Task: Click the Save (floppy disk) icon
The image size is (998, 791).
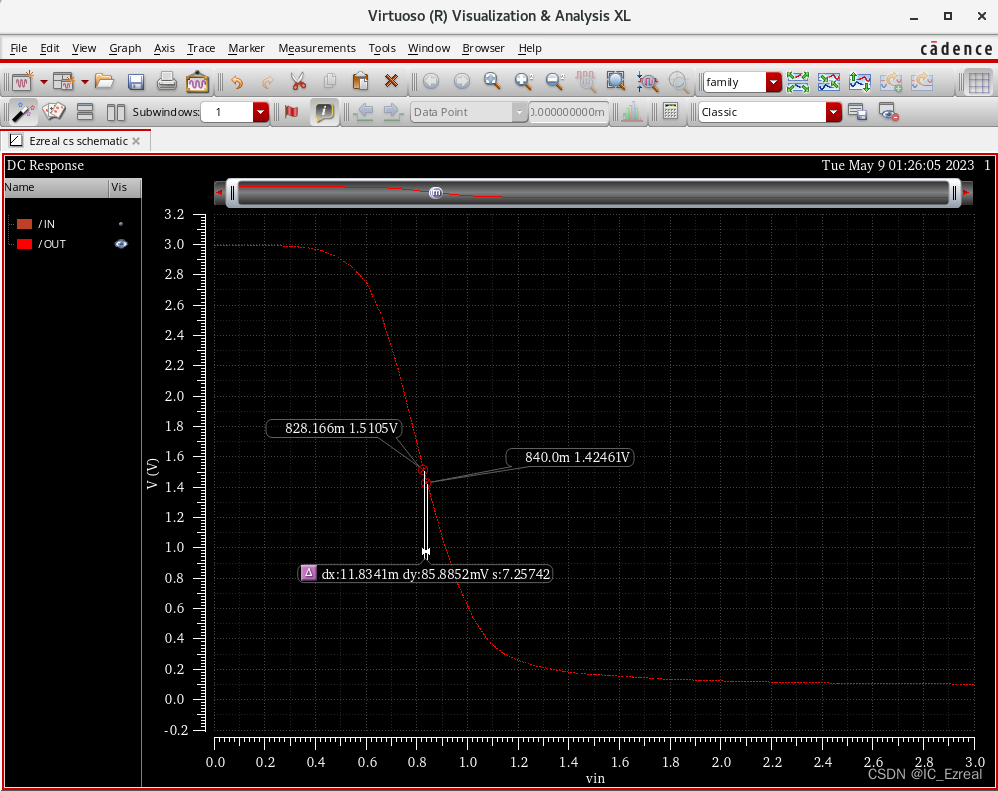Action: 136,82
